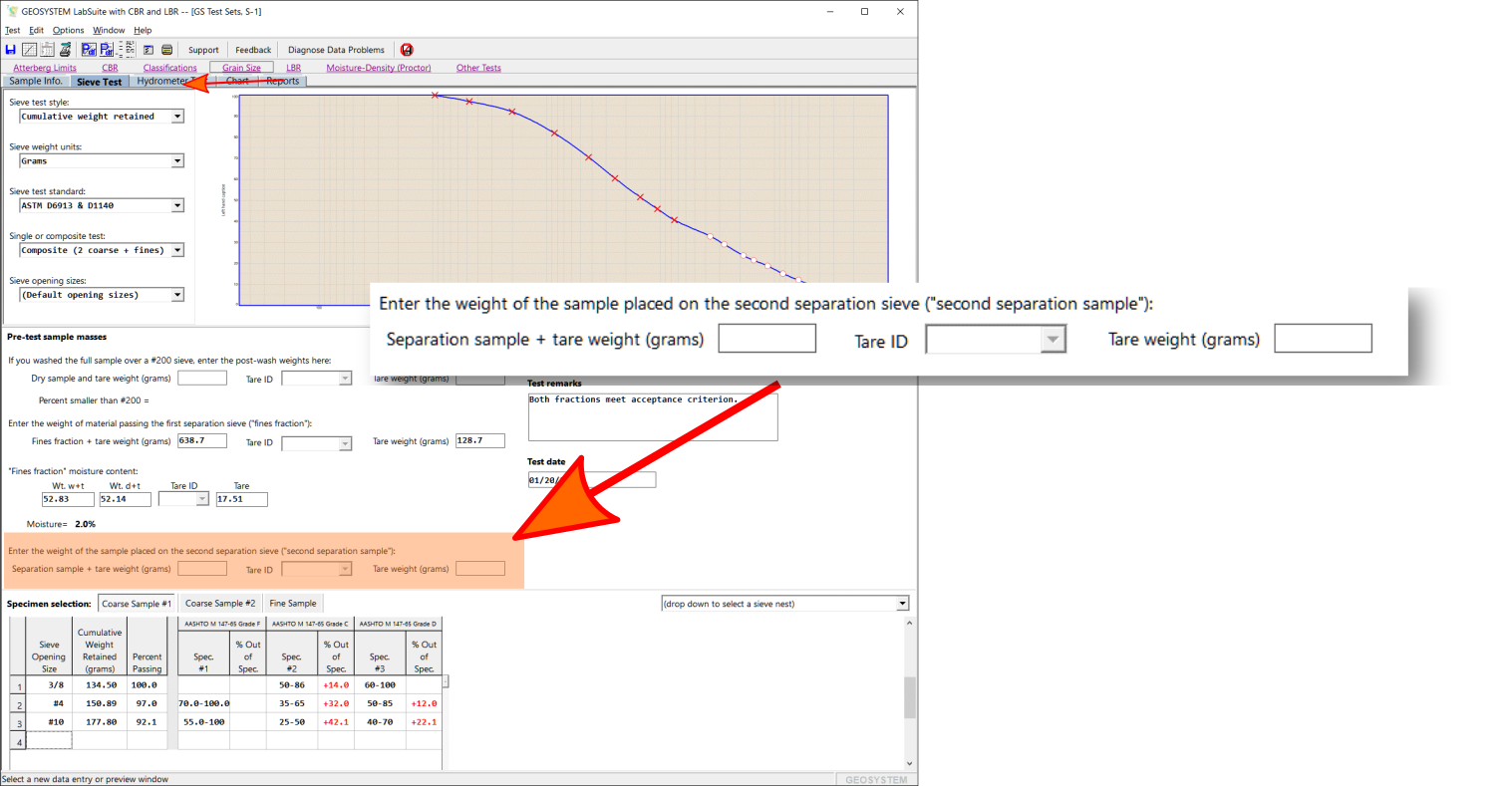Switch to the Sample Info. tab
The image size is (1512, 786).
36,82
